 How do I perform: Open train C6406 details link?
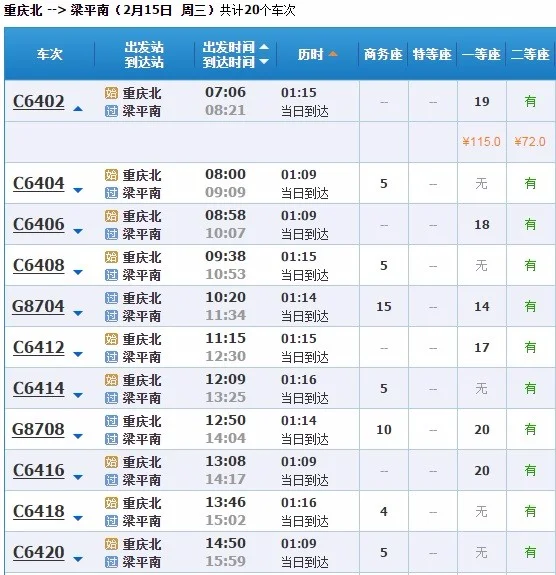(x=39, y=224)
